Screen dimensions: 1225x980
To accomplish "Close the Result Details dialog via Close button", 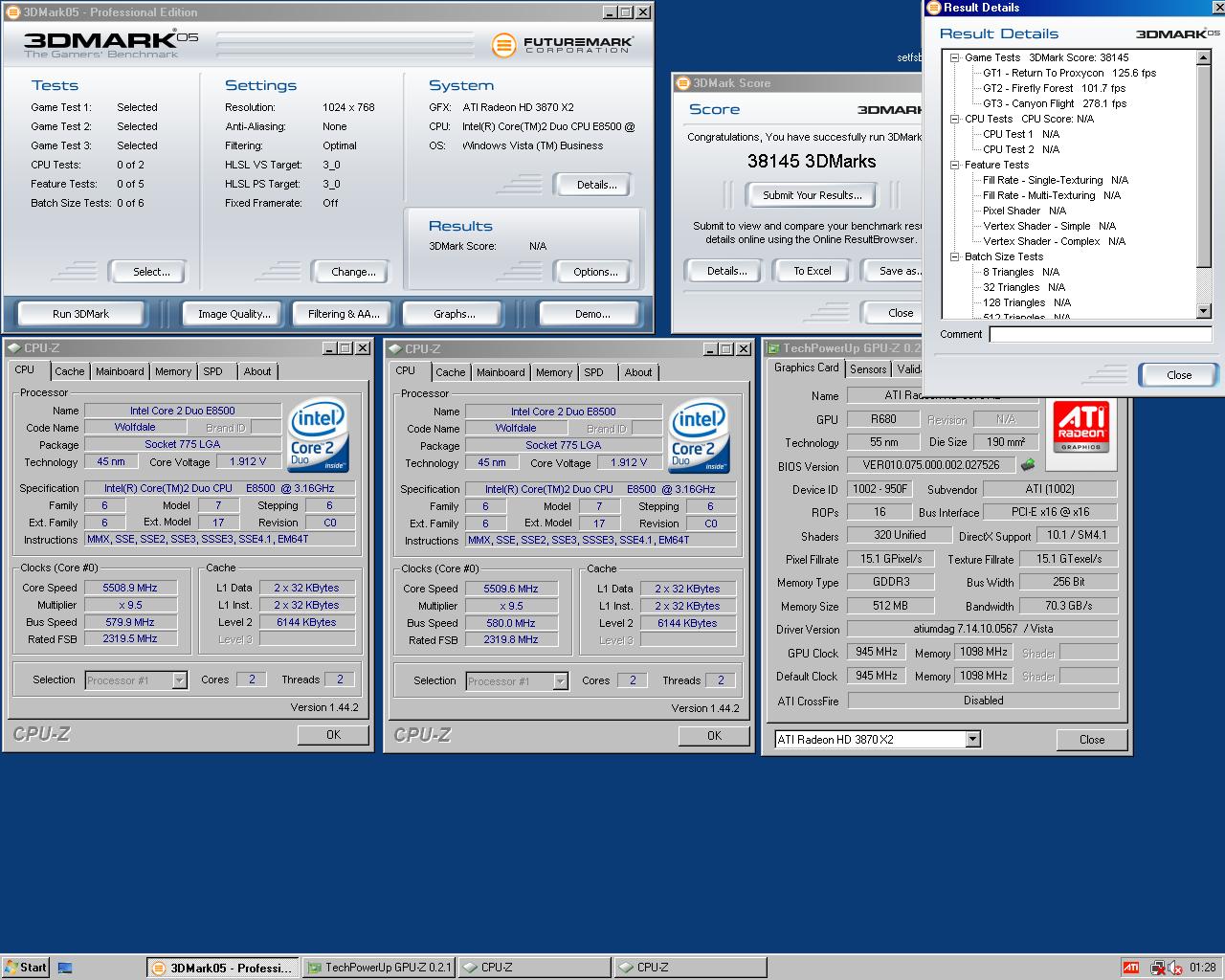I will click(x=1179, y=375).
